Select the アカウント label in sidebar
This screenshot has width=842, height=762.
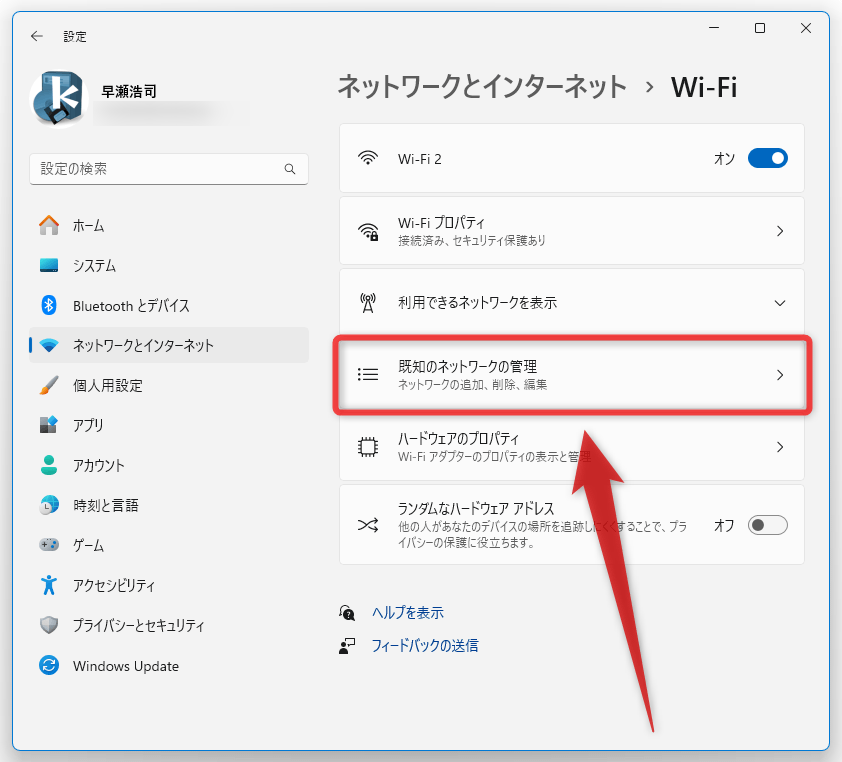point(99,466)
